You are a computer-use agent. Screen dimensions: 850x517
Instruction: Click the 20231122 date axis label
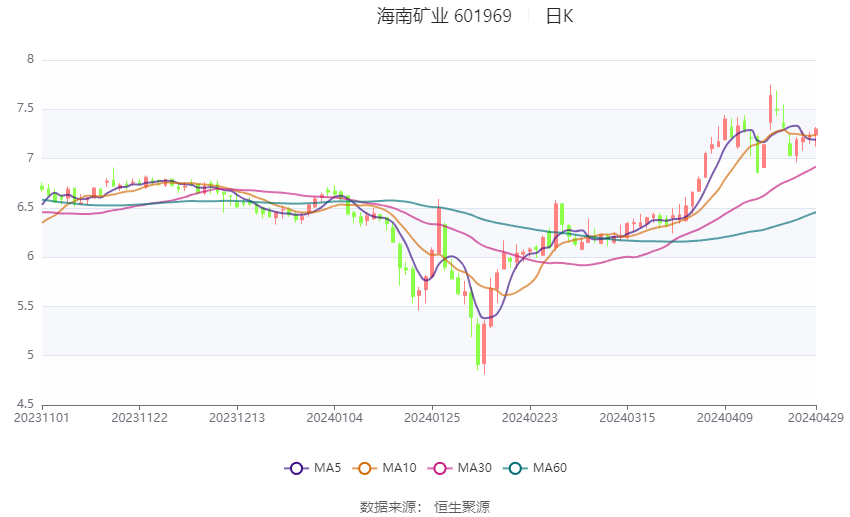(139, 418)
